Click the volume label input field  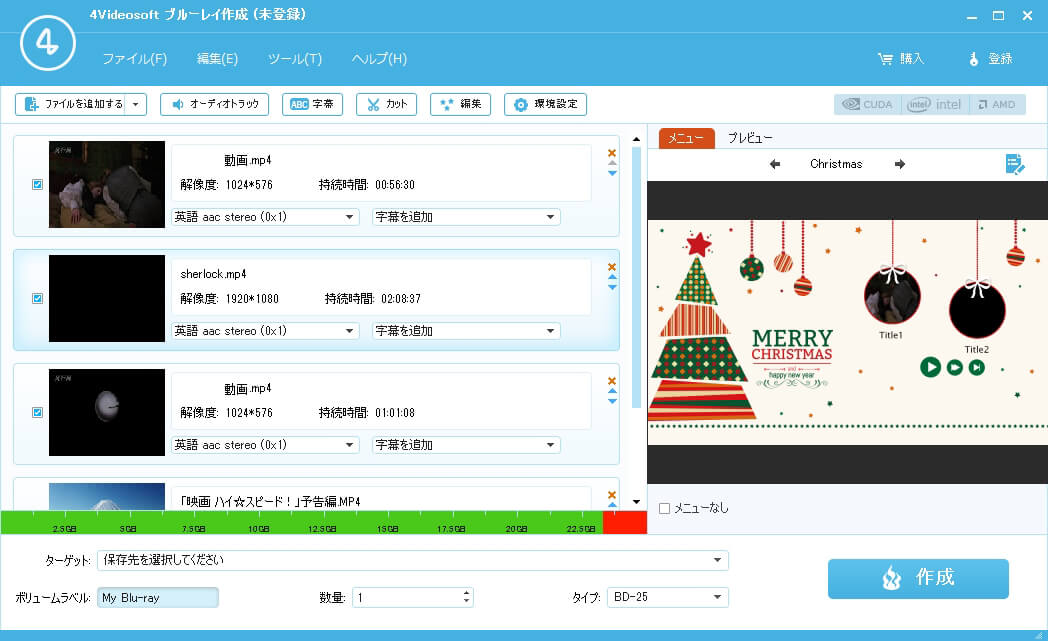(x=158, y=598)
